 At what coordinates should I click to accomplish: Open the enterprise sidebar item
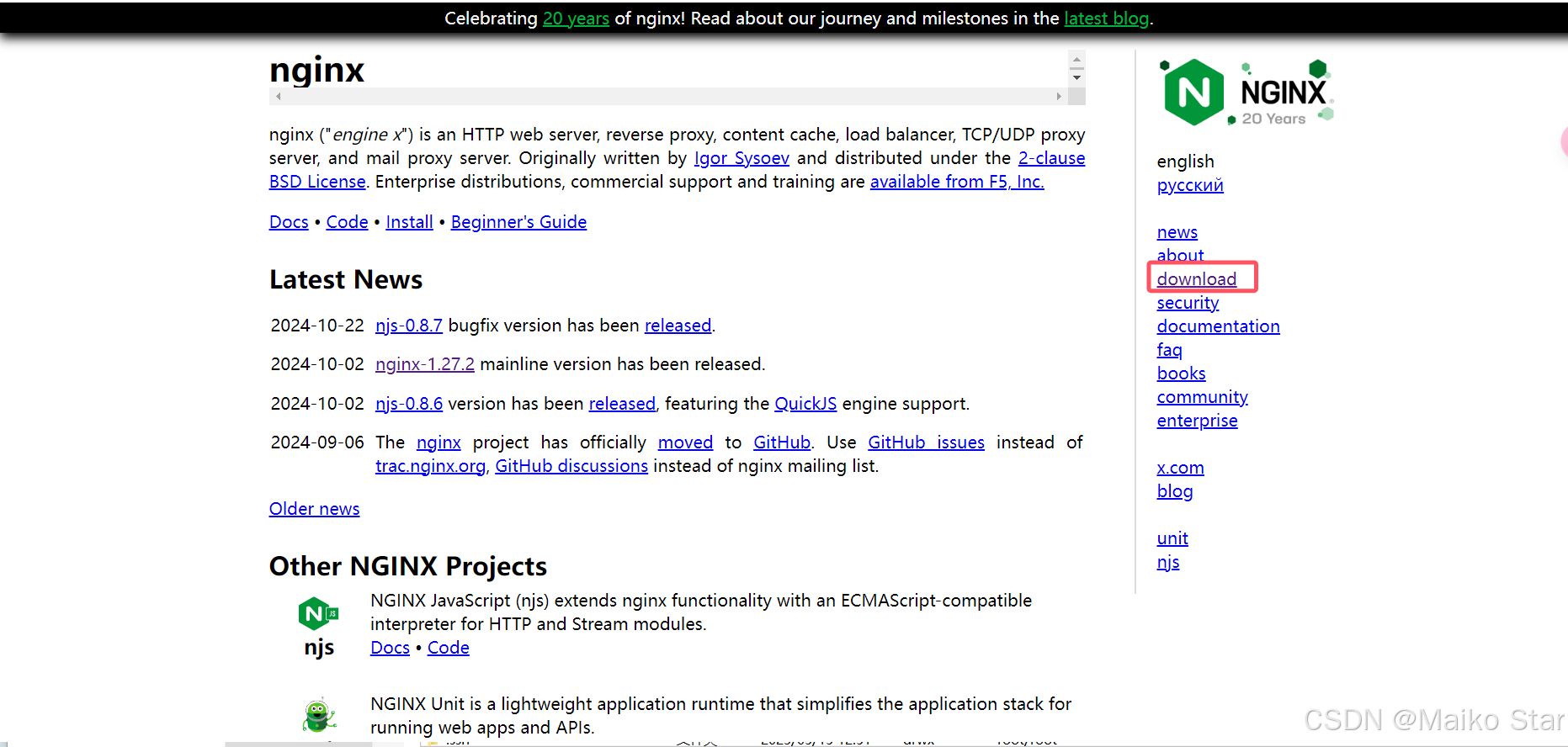point(1197,421)
